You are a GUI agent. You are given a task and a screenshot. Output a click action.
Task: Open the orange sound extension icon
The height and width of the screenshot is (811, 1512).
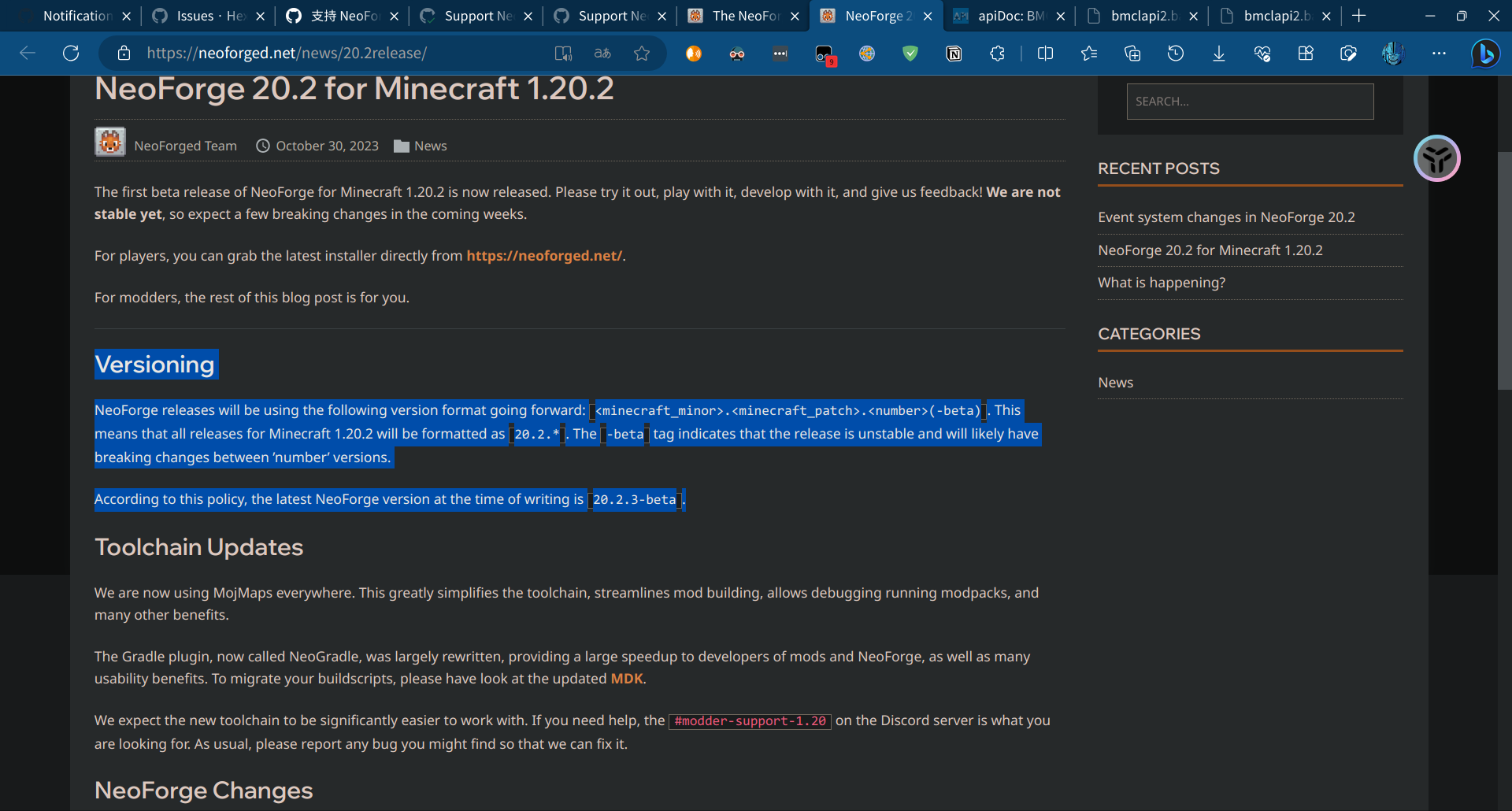(x=694, y=53)
